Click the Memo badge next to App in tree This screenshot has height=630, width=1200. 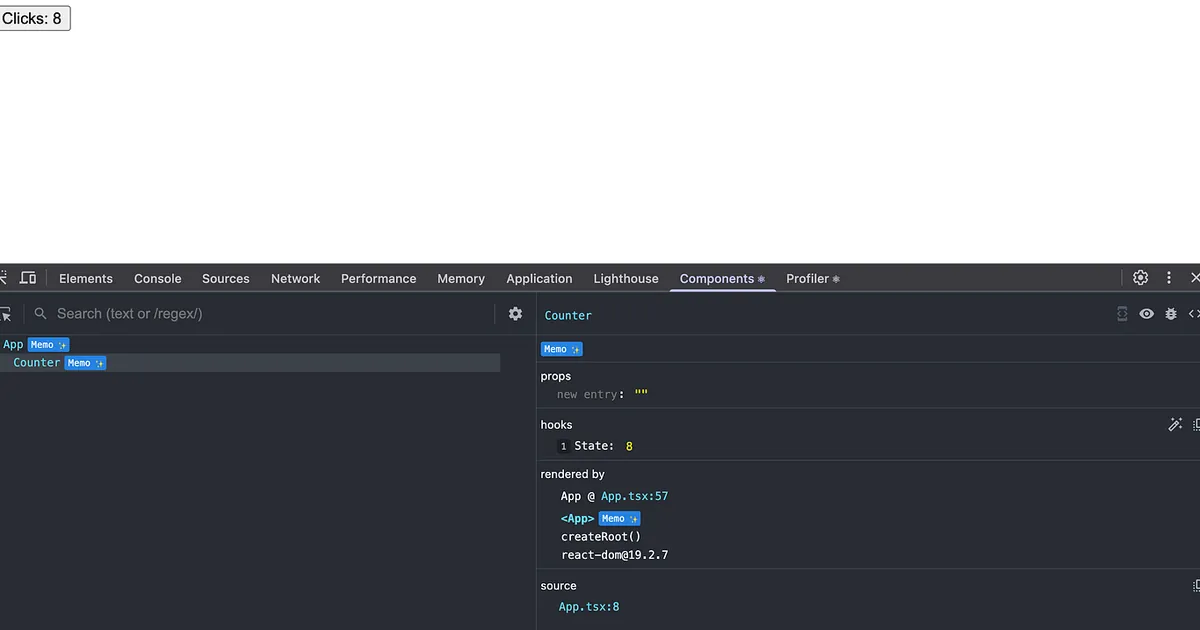pyautogui.click(x=48, y=345)
